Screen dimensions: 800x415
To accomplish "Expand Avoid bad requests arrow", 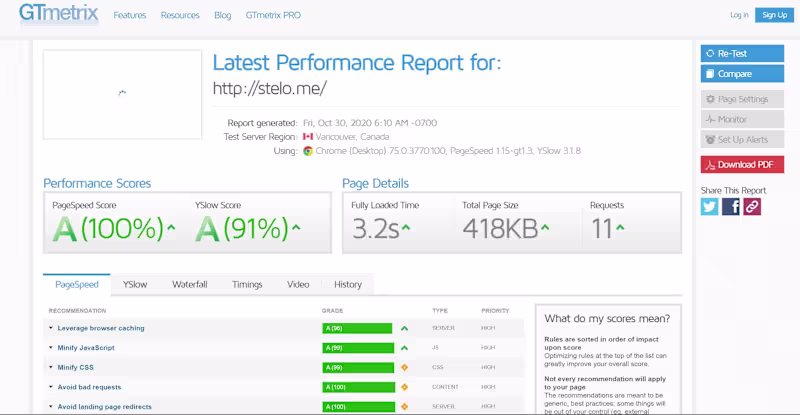I will 51,387.
